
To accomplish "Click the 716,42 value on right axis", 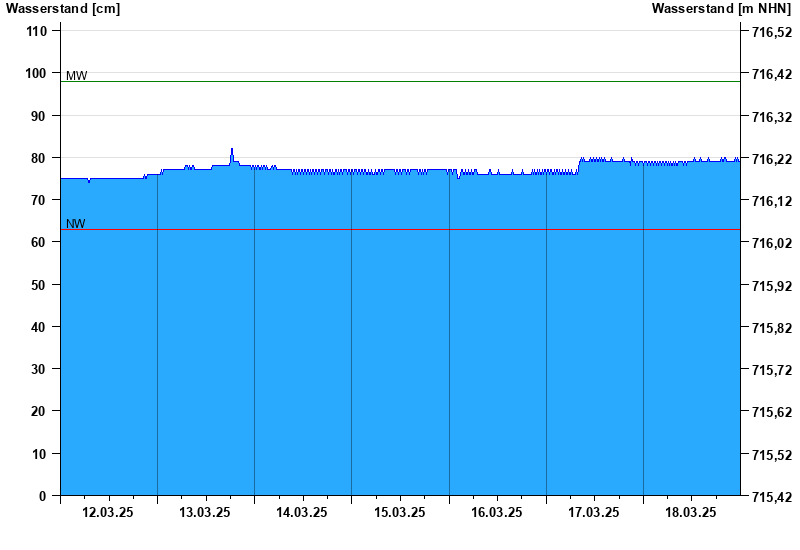I will (772, 74).
